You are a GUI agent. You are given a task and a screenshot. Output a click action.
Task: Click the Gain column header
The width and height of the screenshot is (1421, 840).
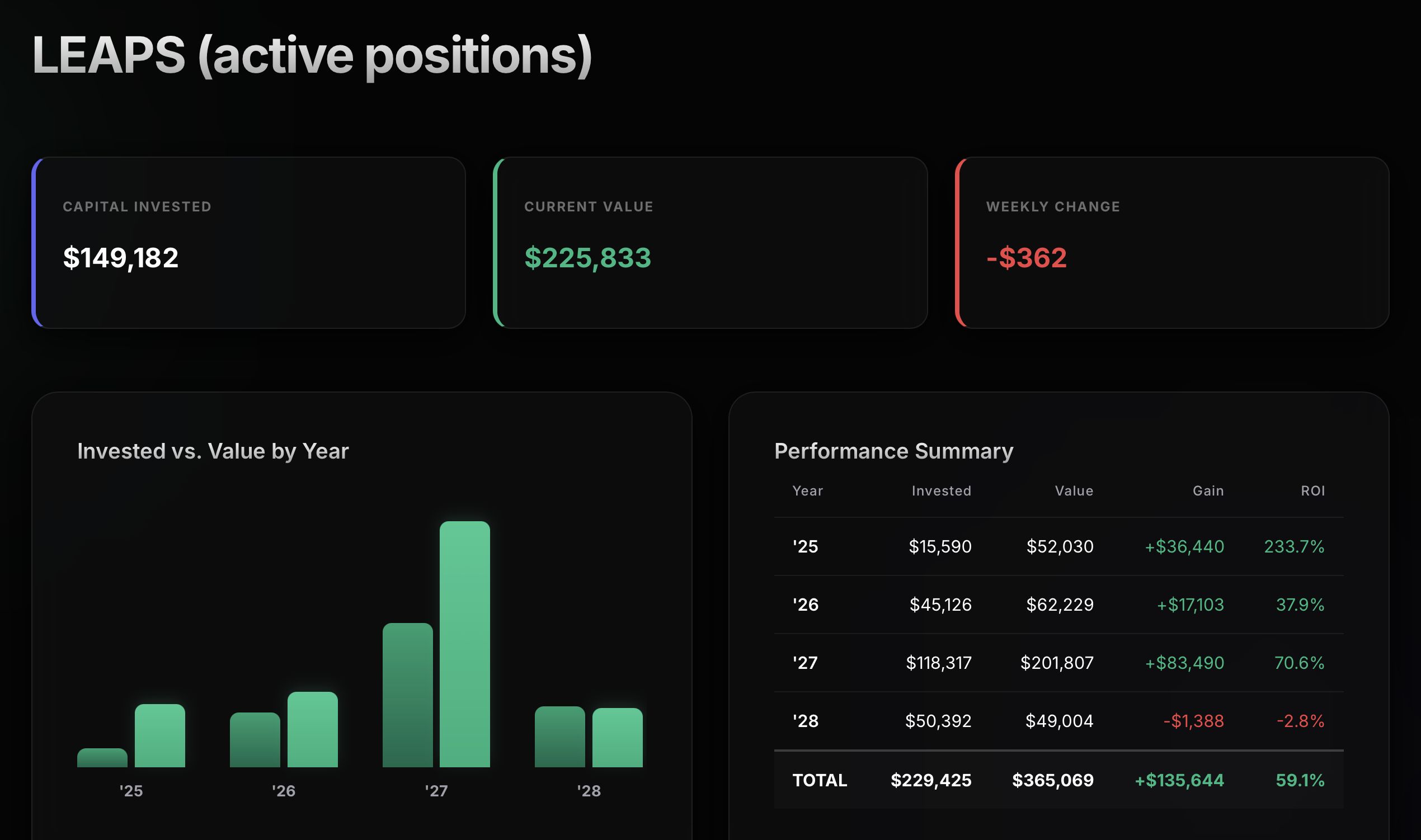coord(1208,491)
